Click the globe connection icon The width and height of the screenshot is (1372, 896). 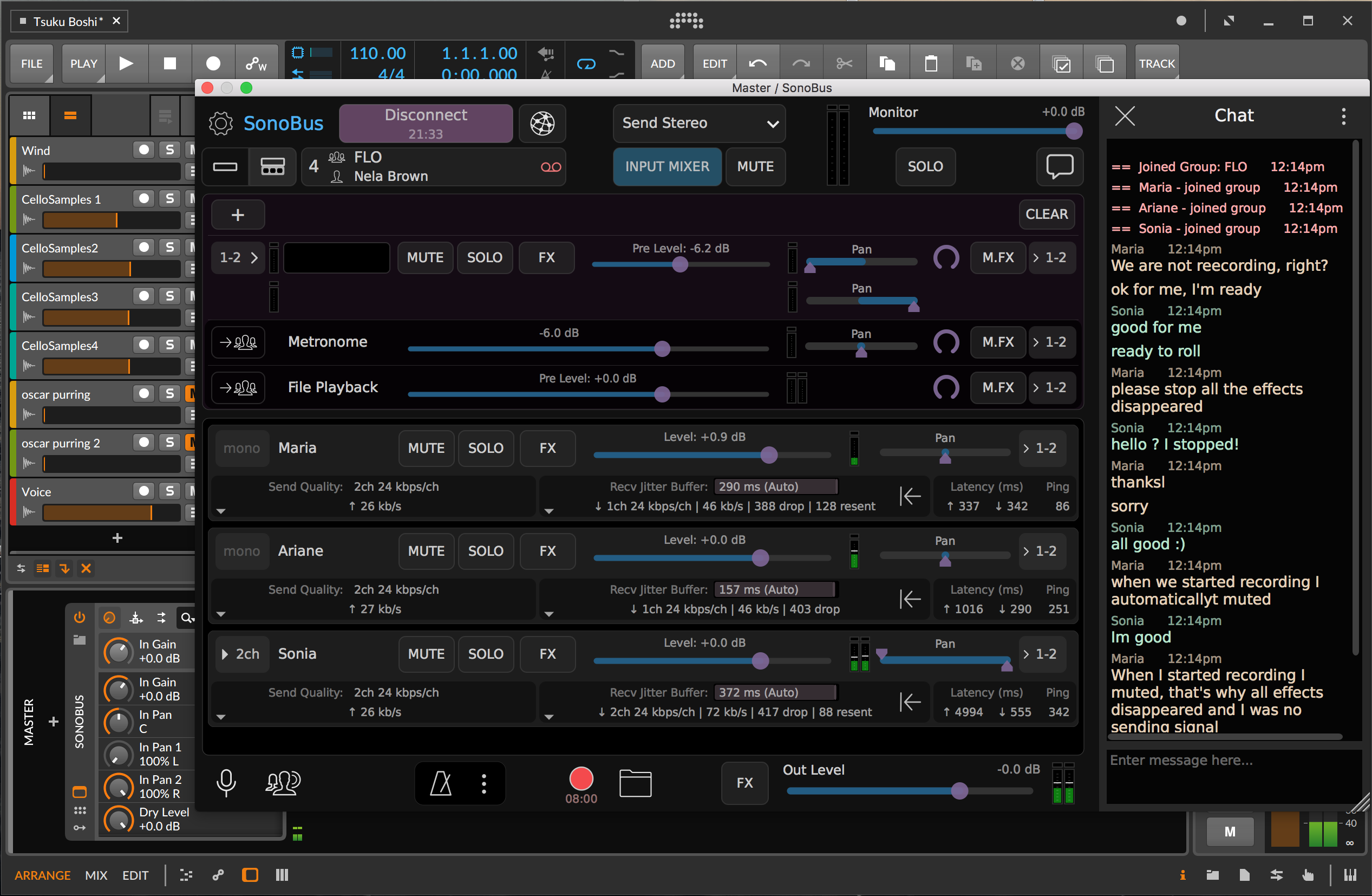(542, 123)
